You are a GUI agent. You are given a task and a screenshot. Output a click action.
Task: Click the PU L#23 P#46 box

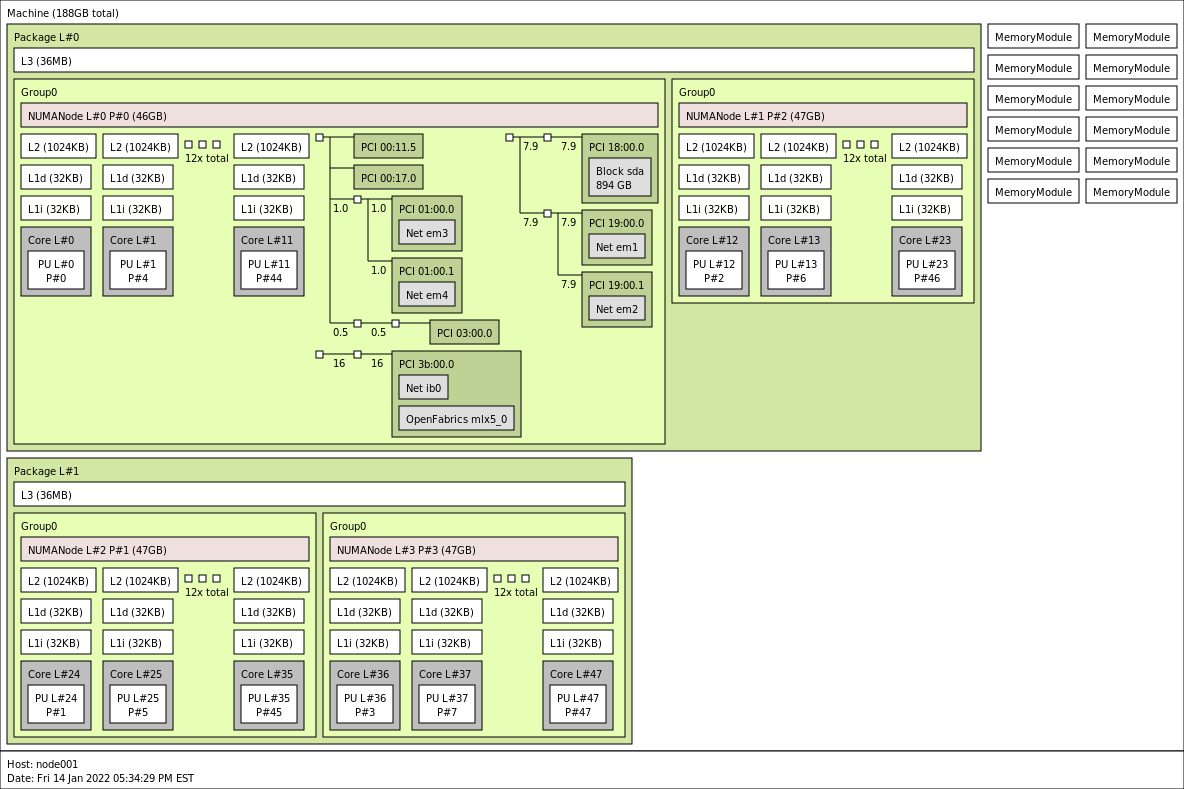tap(927, 270)
